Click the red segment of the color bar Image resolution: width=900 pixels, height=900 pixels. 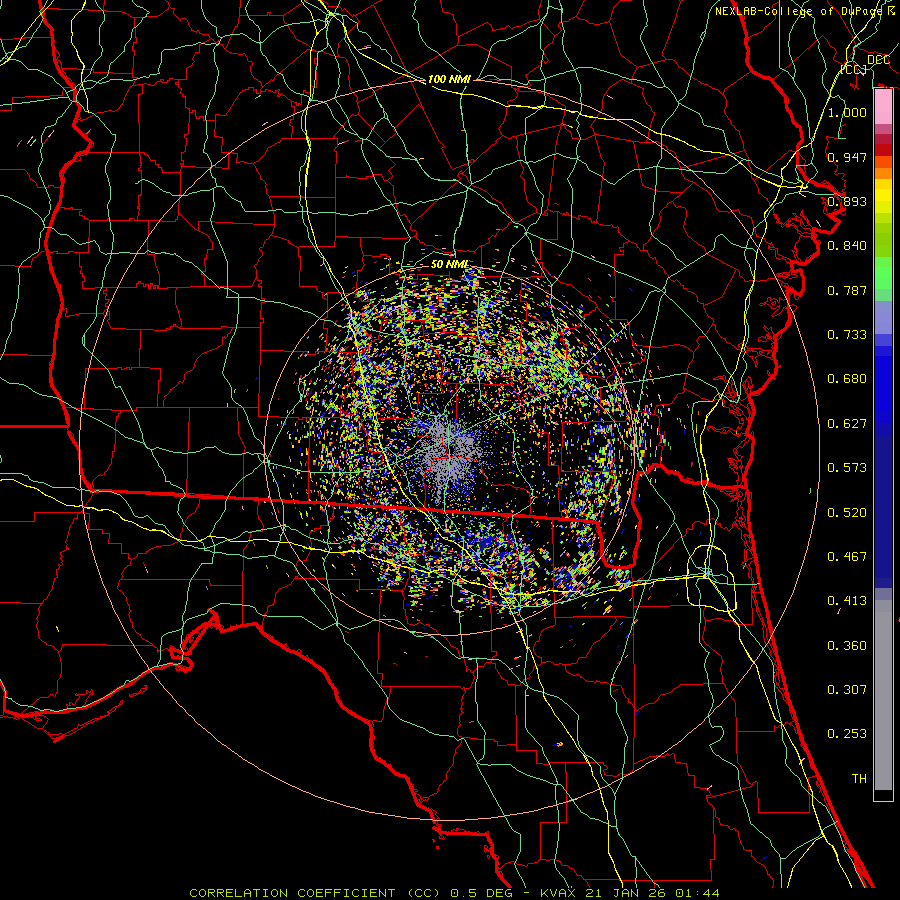(x=883, y=149)
